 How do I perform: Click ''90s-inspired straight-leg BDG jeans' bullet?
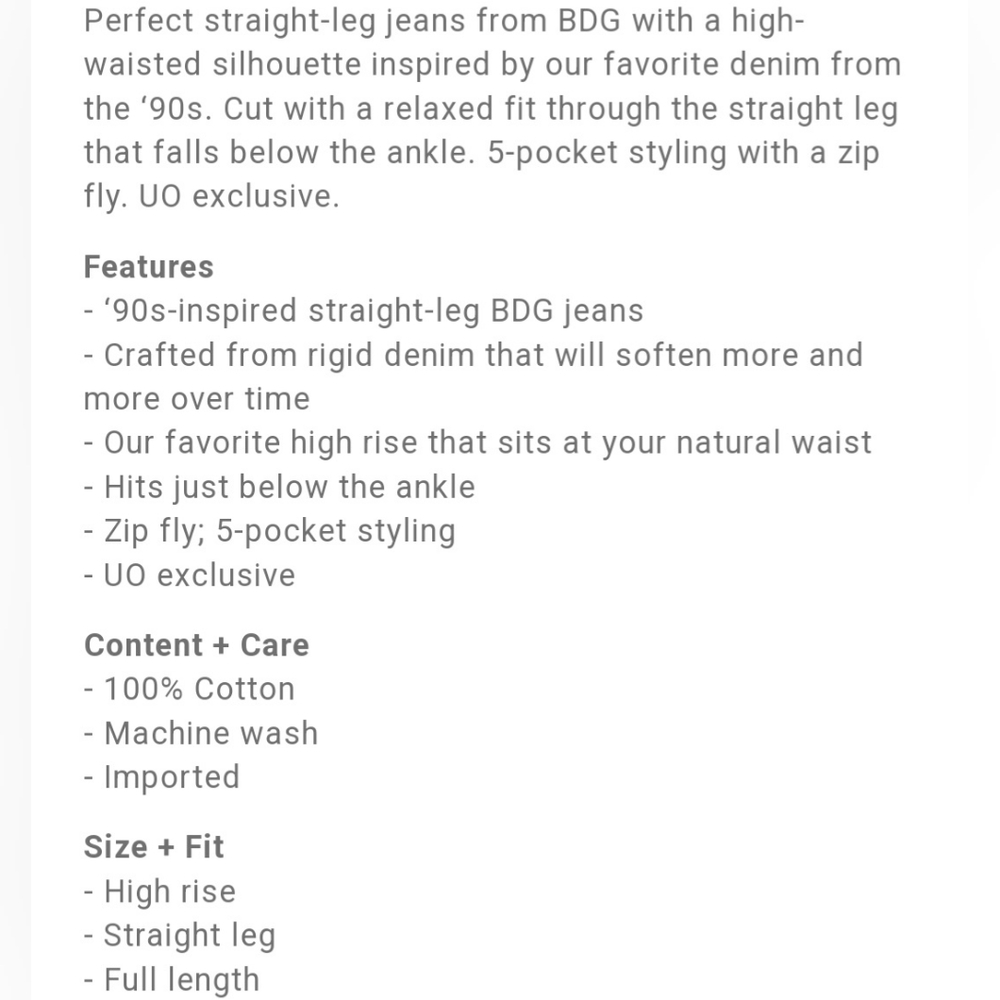(364, 311)
